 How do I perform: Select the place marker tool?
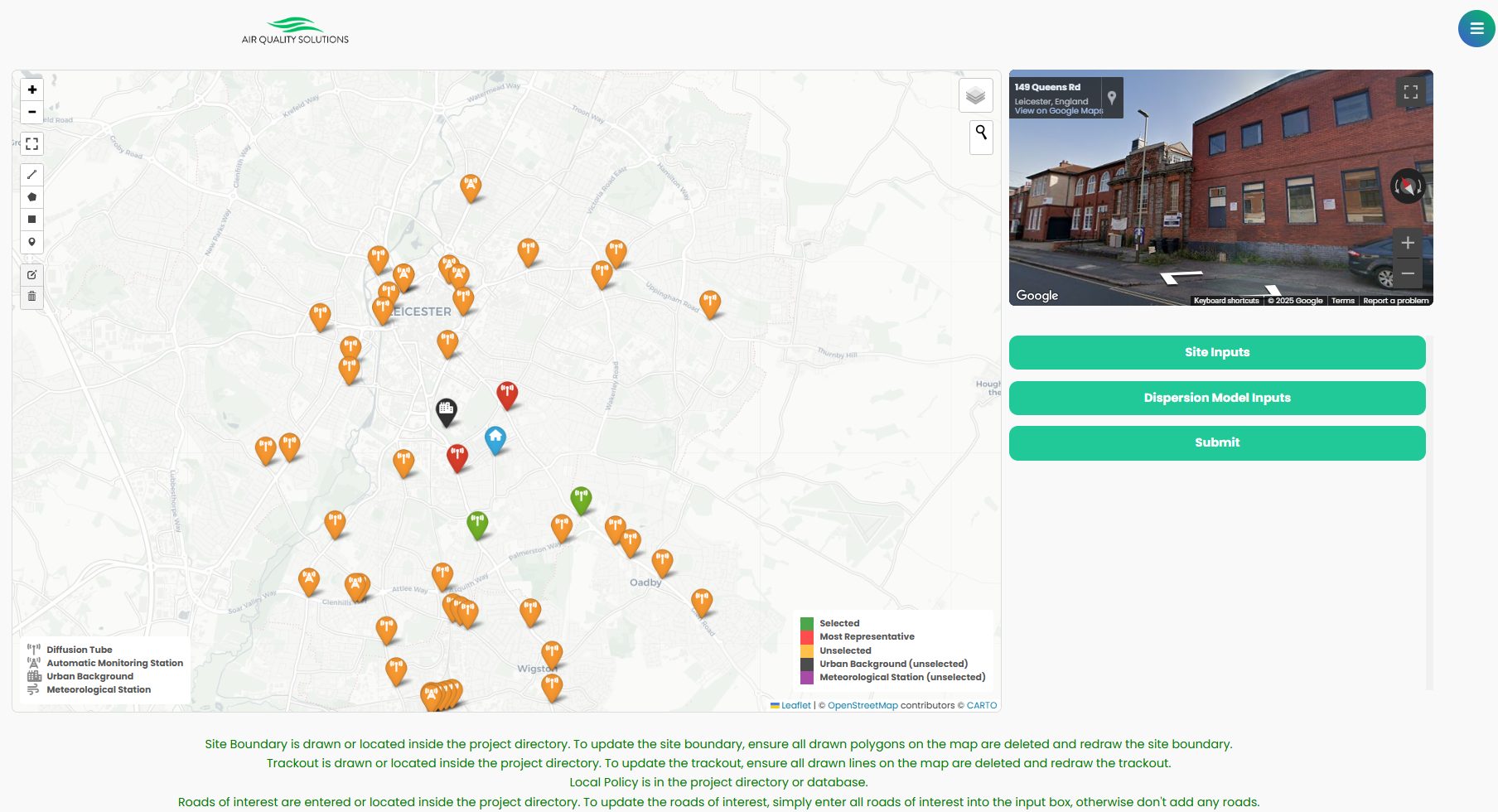[32, 242]
